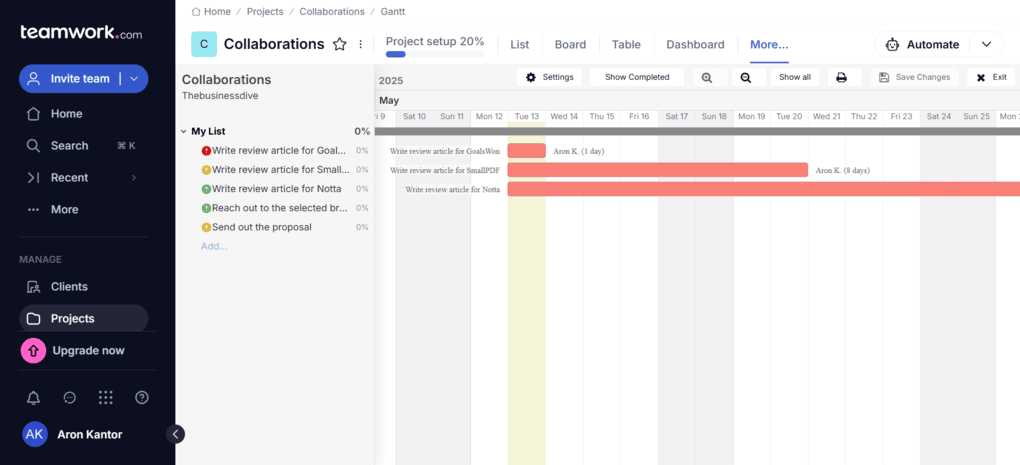
Task: Click the GoalsWon 1 day Gantt bar
Action: [x=526, y=151]
